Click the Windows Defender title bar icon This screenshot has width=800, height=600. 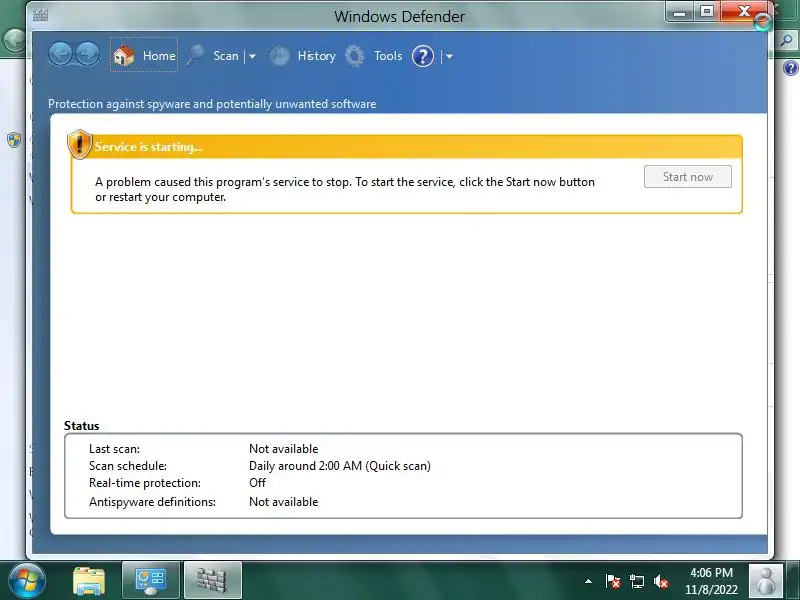tap(40, 15)
